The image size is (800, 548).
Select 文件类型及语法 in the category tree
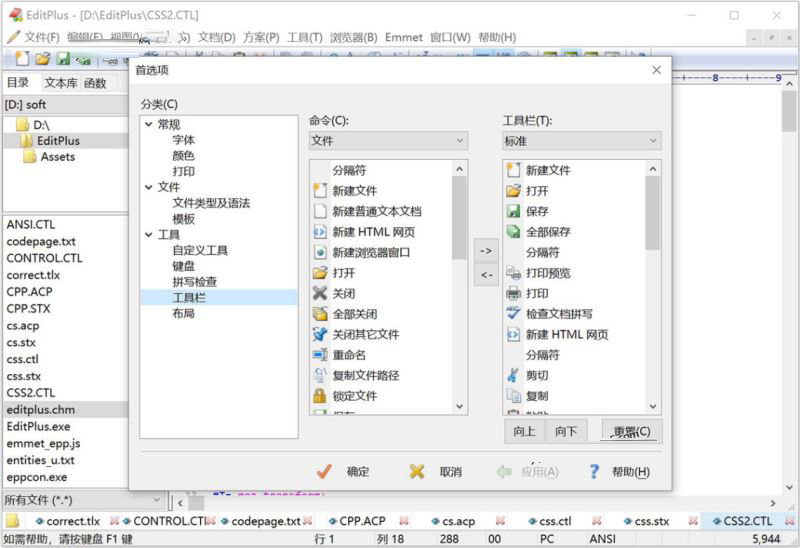[x=211, y=203]
